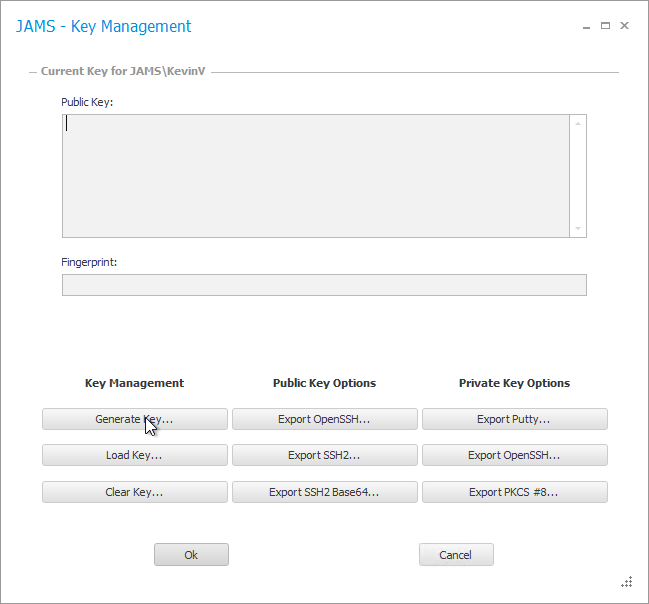This screenshot has height=604, width=649.
Task: Minimize the JAMS Key Management window
Action: click(x=586, y=26)
